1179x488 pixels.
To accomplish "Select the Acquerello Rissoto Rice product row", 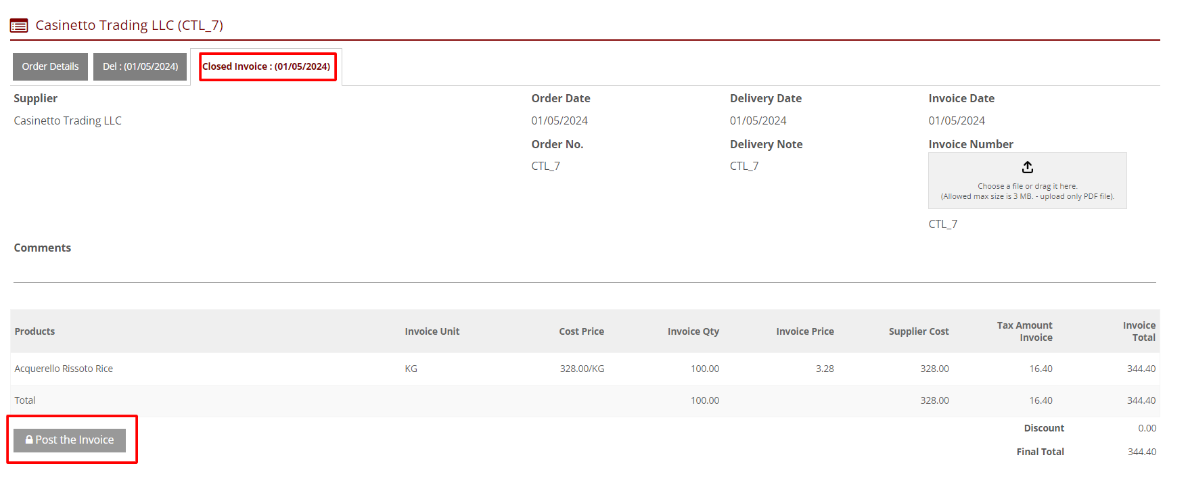I will coord(64,369).
